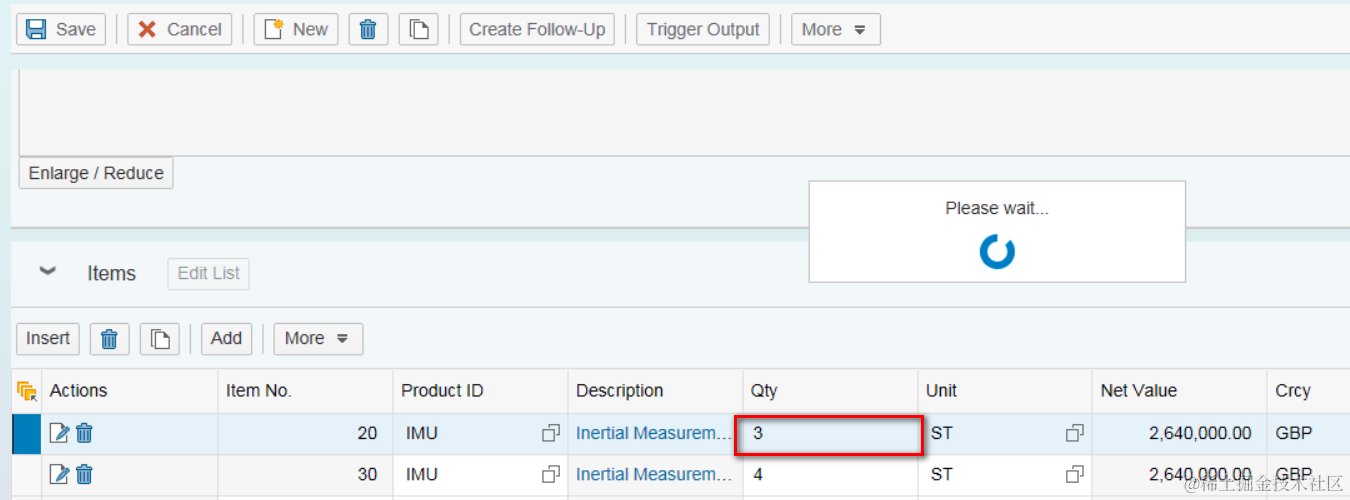Image resolution: width=1350 pixels, height=500 pixels.
Task: Click the top toolbar delete trash icon
Action: click(368, 29)
